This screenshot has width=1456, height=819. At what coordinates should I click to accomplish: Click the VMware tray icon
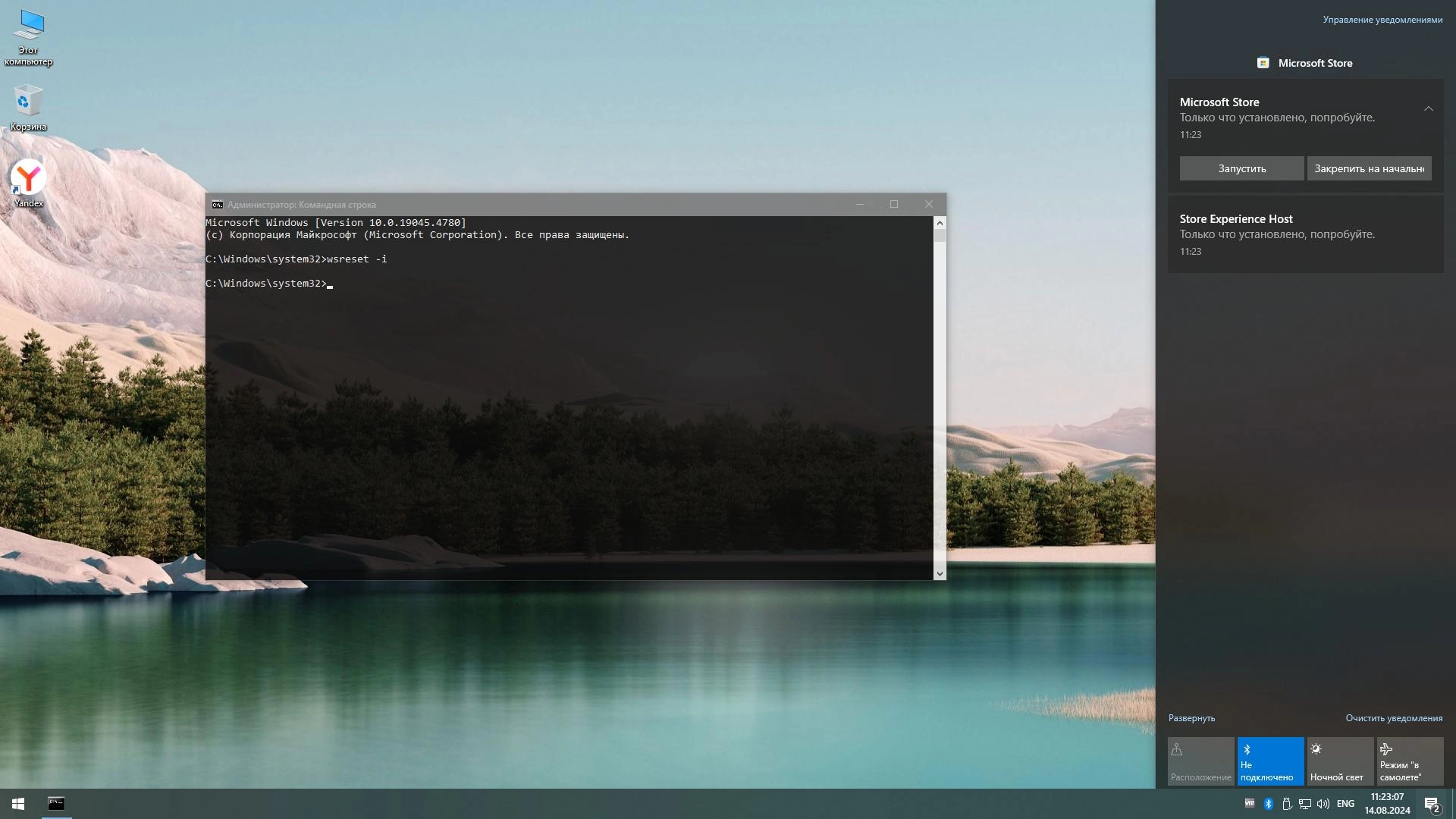pyautogui.click(x=1250, y=803)
